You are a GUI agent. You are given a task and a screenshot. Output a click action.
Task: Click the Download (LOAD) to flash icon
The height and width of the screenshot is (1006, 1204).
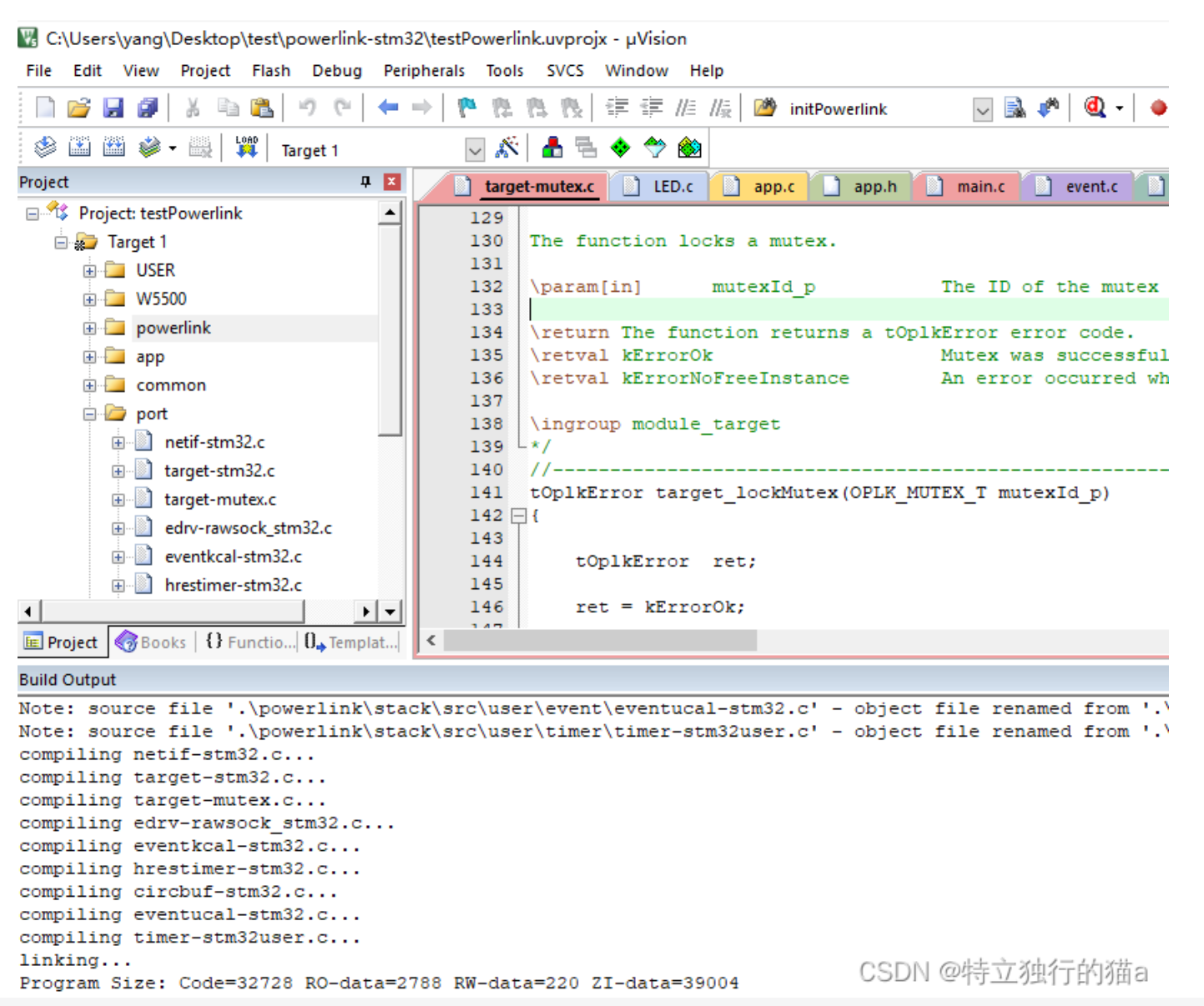click(x=246, y=148)
